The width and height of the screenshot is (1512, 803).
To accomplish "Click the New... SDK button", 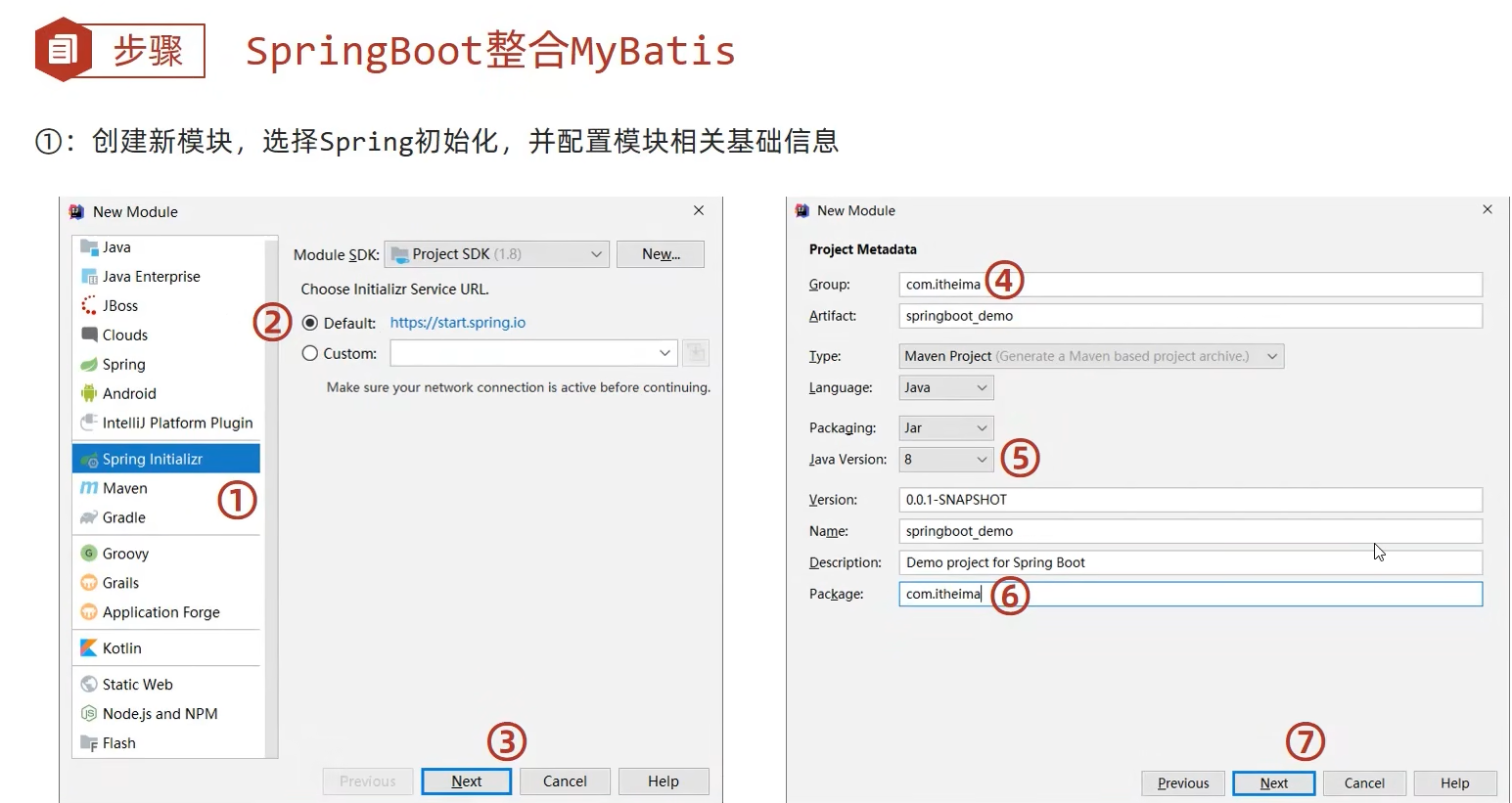I will [x=661, y=254].
